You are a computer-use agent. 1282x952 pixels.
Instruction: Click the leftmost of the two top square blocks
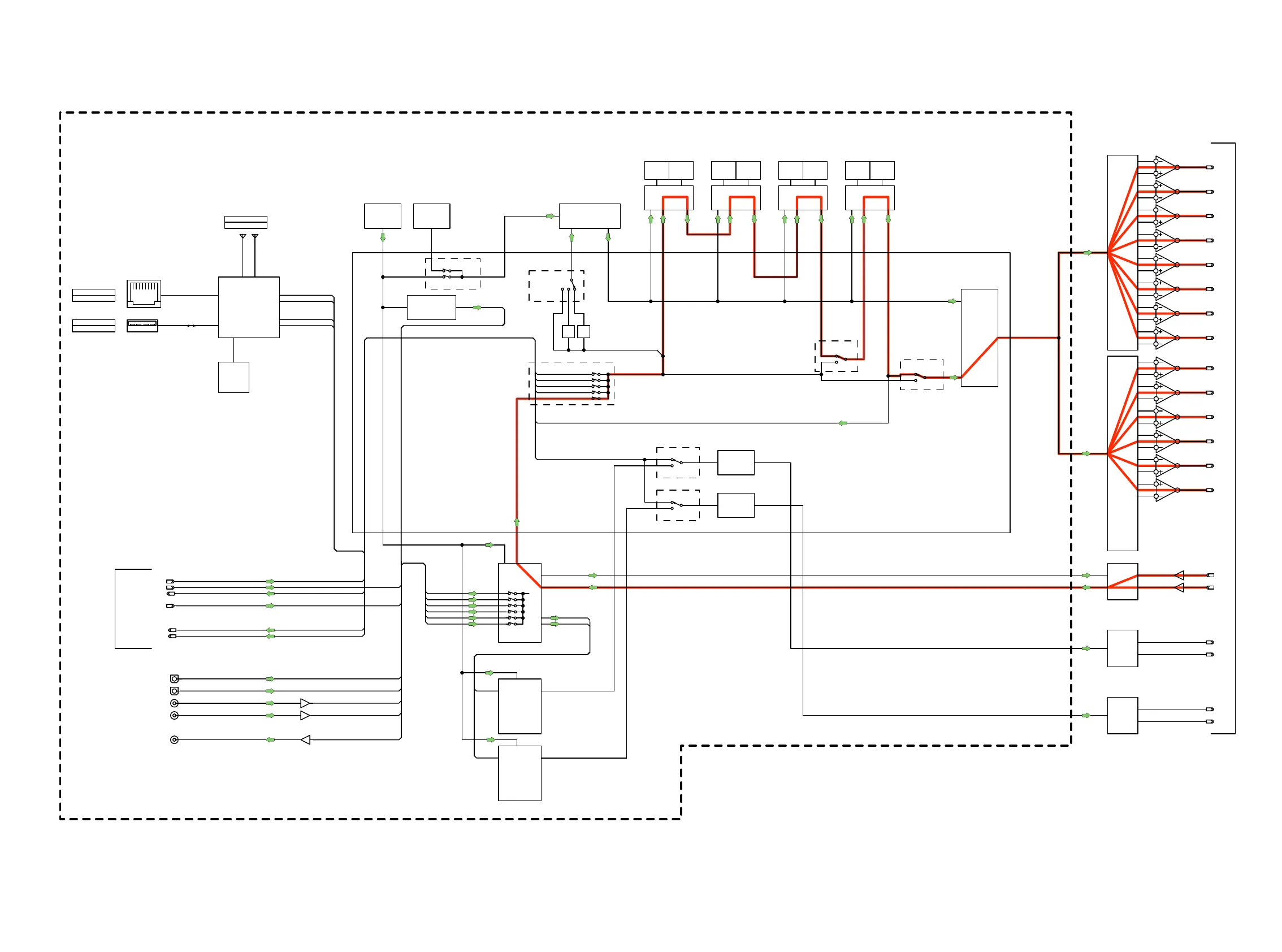tap(382, 216)
